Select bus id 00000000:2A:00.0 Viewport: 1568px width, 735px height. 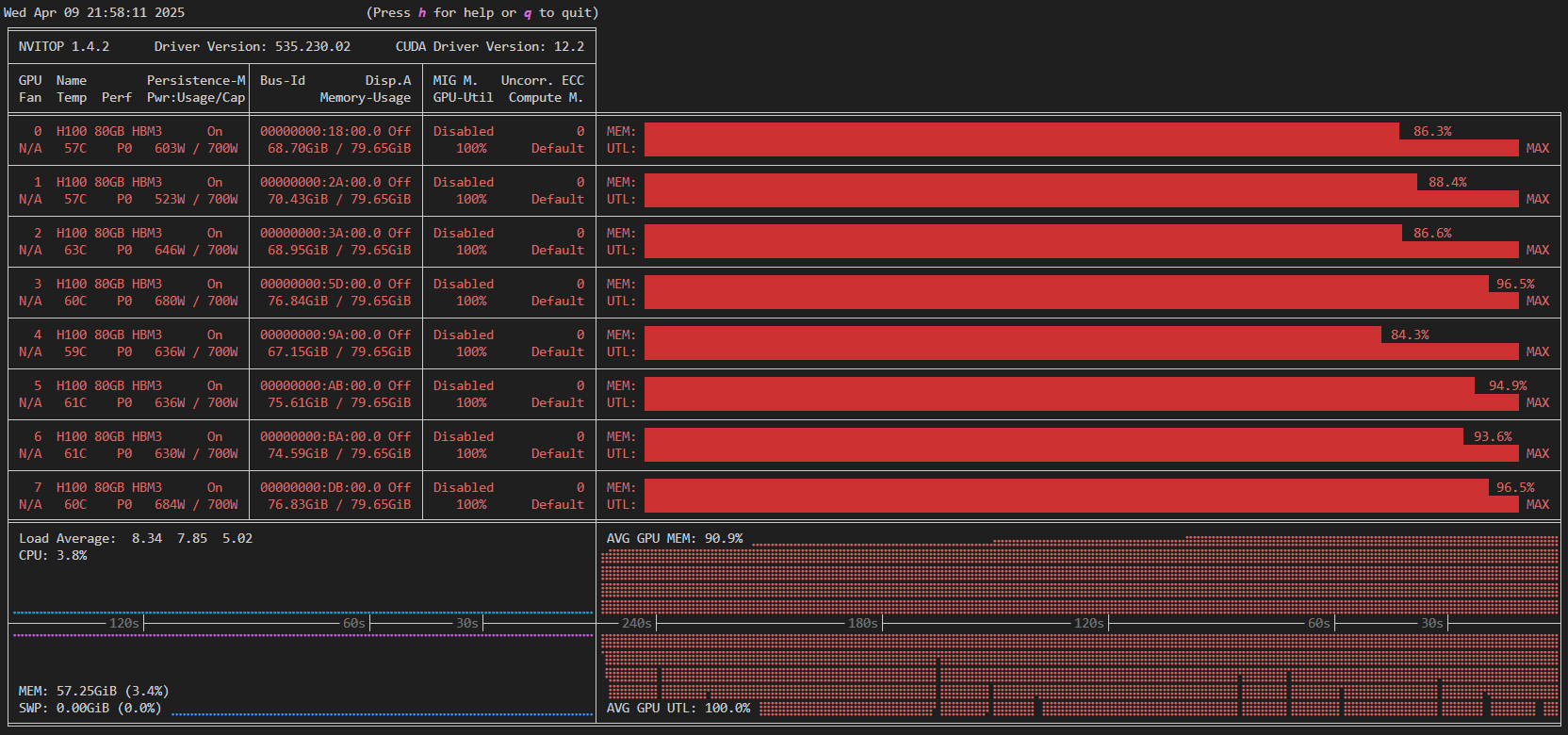(x=320, y=182)
